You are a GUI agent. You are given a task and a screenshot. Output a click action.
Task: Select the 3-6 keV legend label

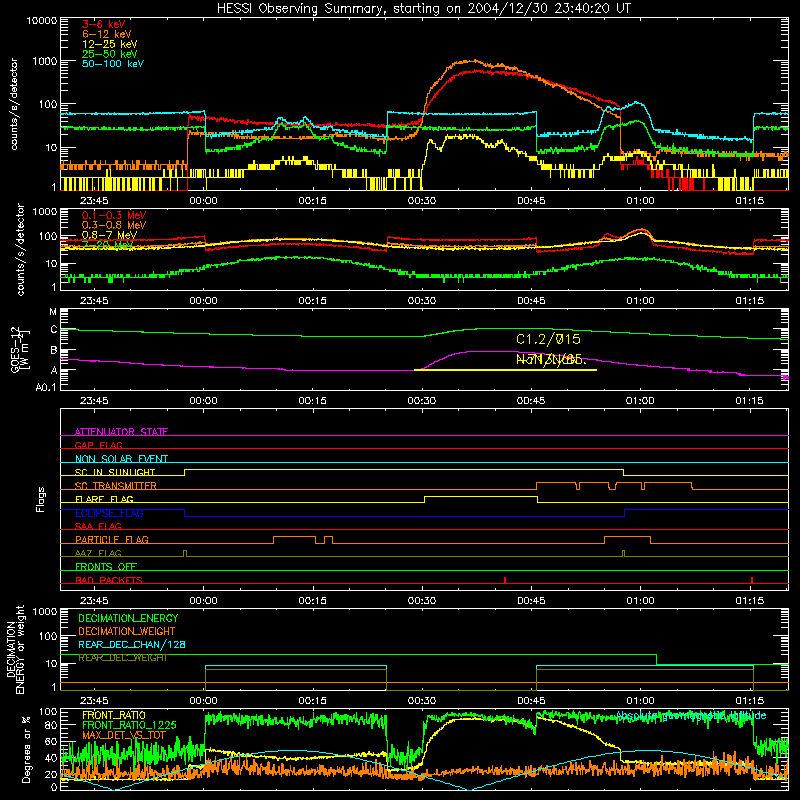click(104, 24)
